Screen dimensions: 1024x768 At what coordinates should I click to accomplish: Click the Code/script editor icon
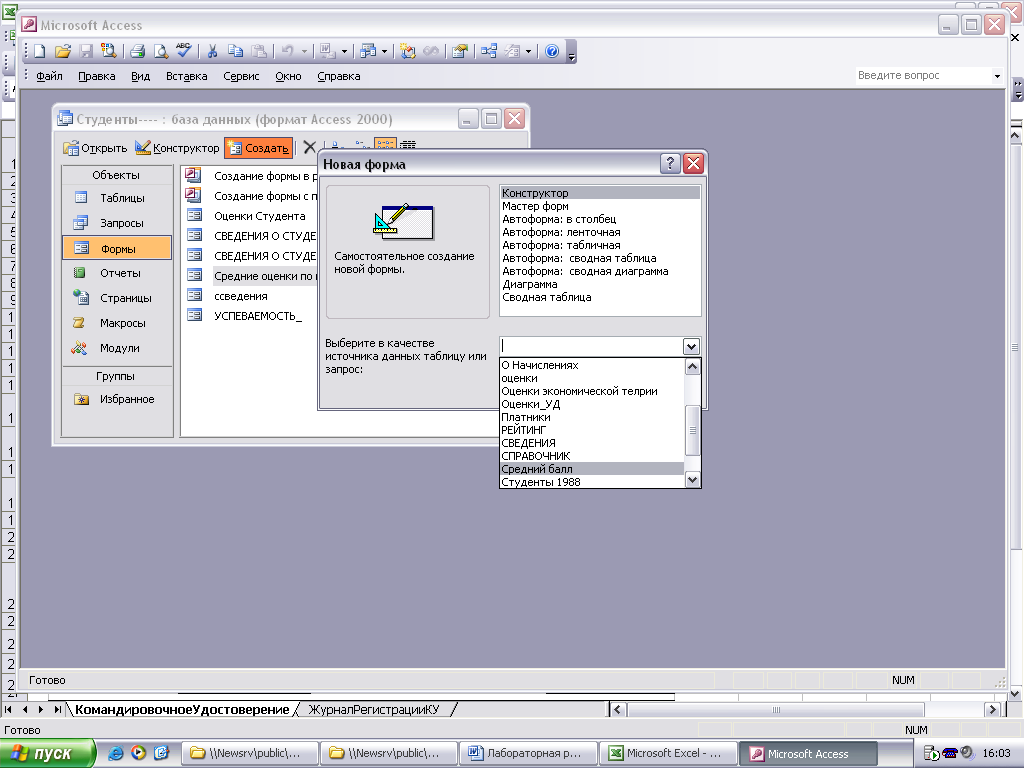408,51
